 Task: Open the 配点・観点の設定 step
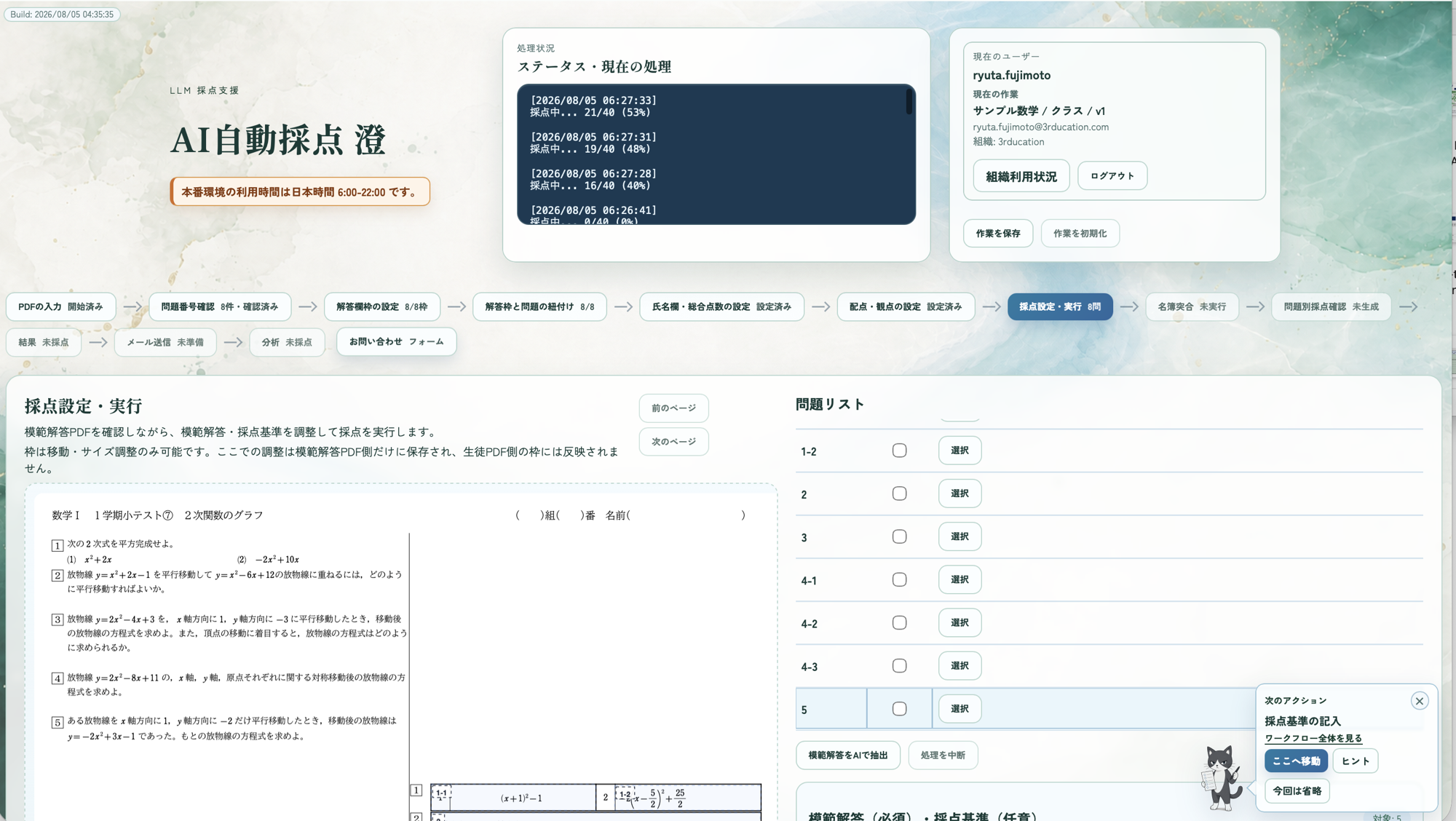click(906, 306)
